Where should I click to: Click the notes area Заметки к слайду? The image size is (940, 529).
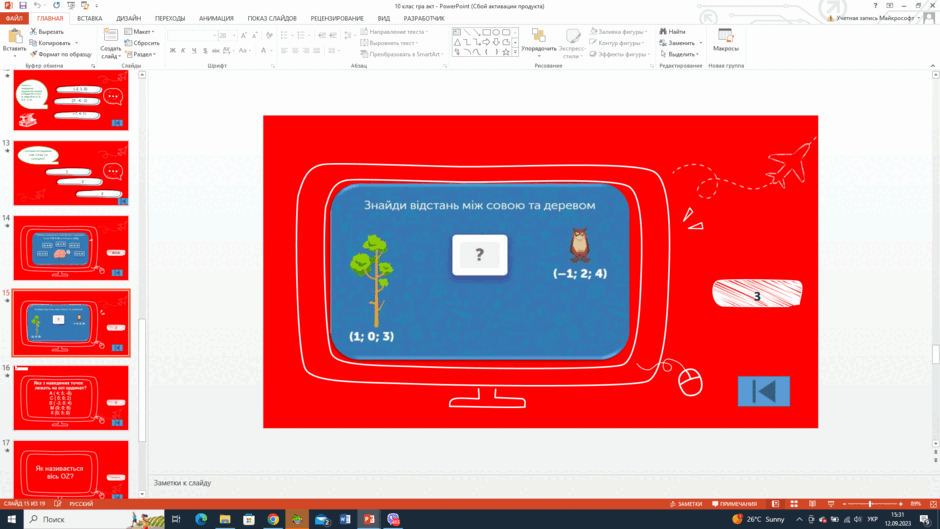(182, 482)
